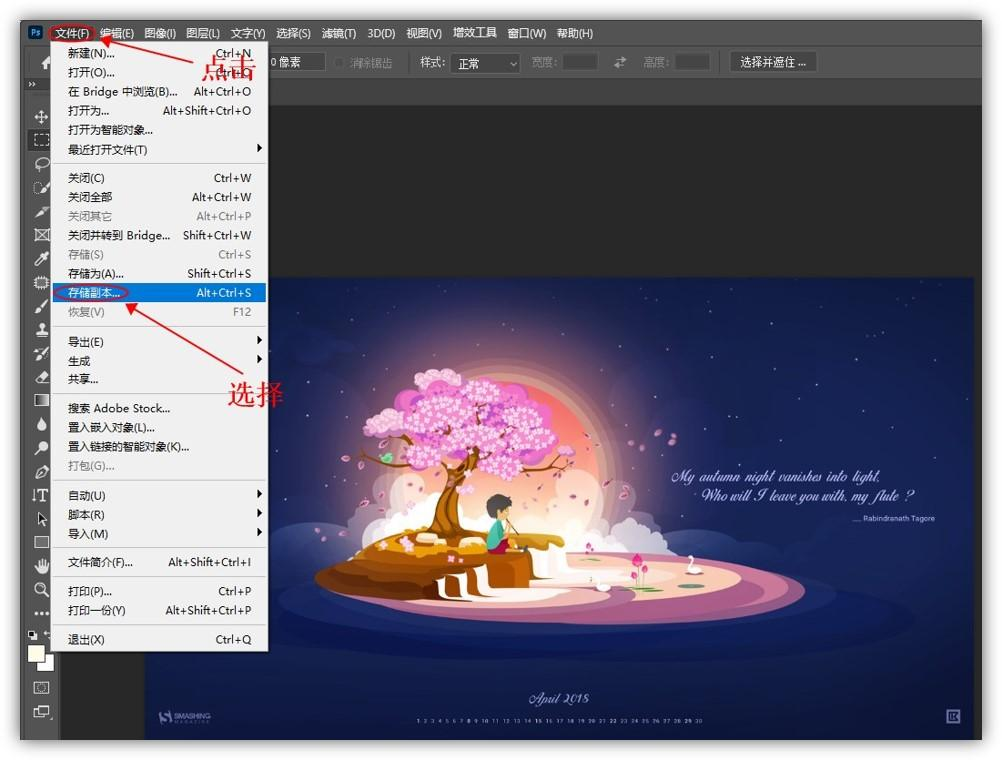Click the 高度 input field

point(692,62)
